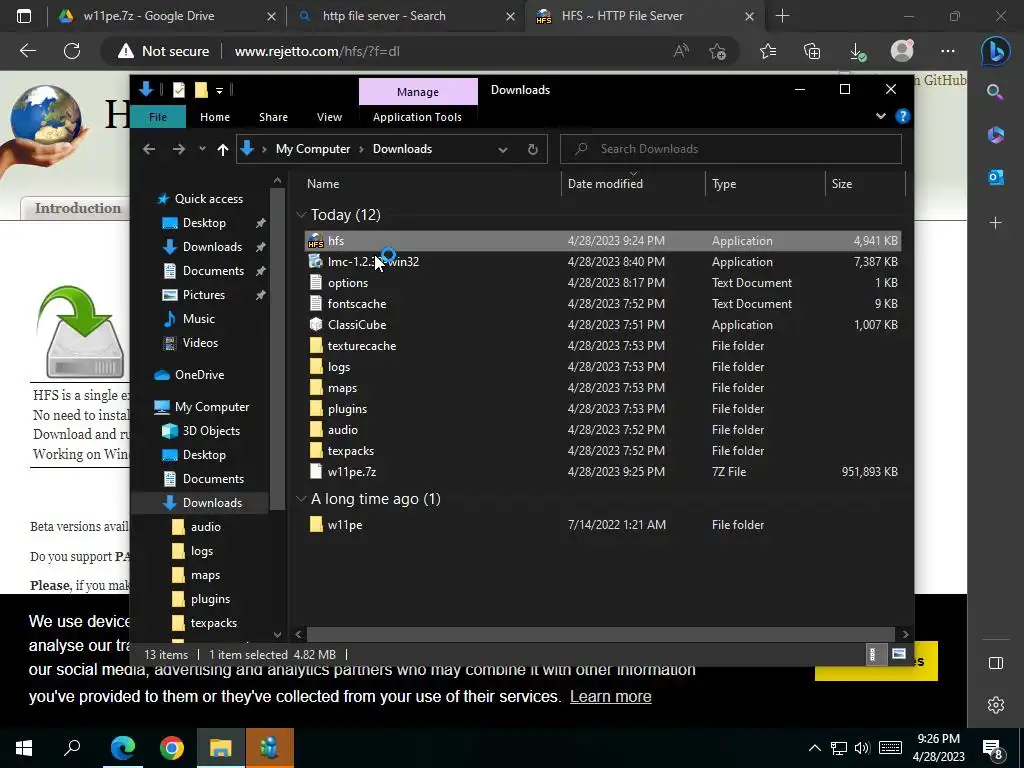Viewport: 1024px width, 768px height.
Task: Open Outlook in the Edge sidebar
Action: coord(995,177)
